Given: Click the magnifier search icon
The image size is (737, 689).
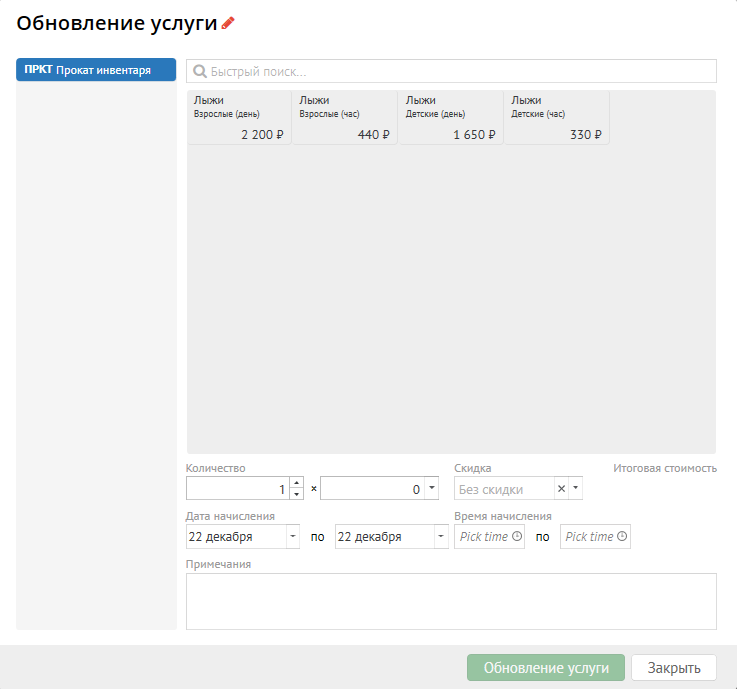Looking at the screenshot, I should point(199,72).
